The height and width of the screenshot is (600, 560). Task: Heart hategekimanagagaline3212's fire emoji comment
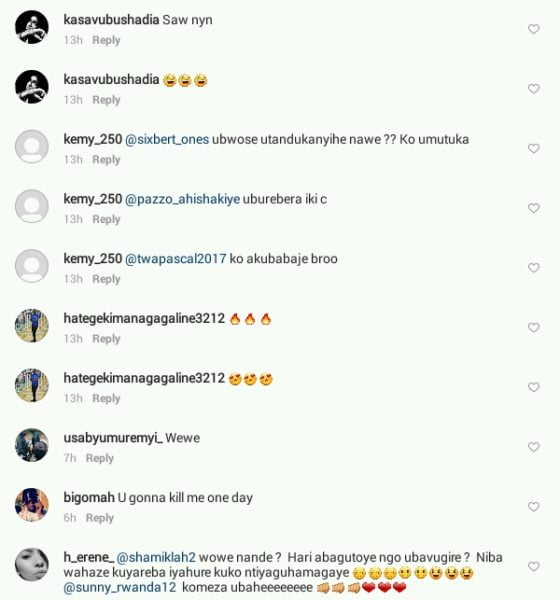point(534,328)
